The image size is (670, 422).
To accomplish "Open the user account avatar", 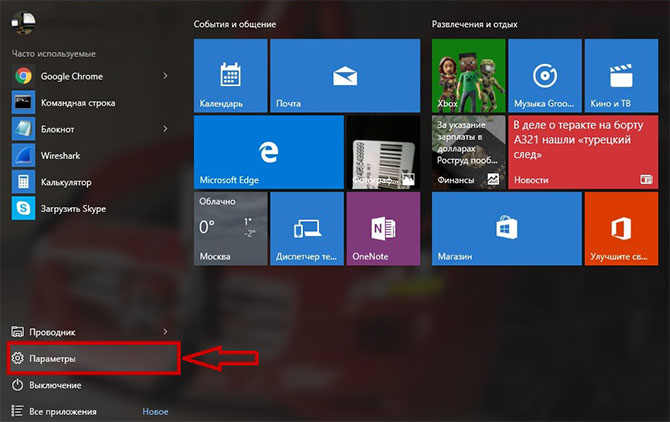I will point(23,22).
